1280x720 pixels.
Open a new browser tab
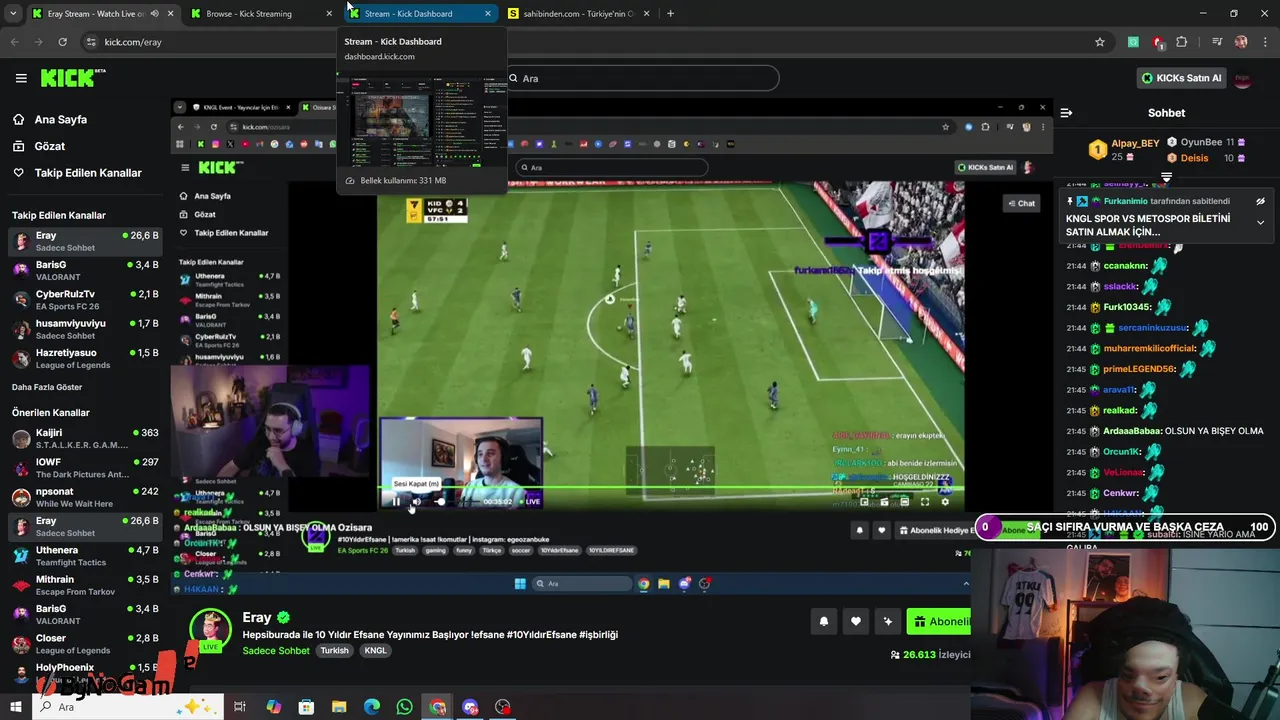[x=670, y=14]
